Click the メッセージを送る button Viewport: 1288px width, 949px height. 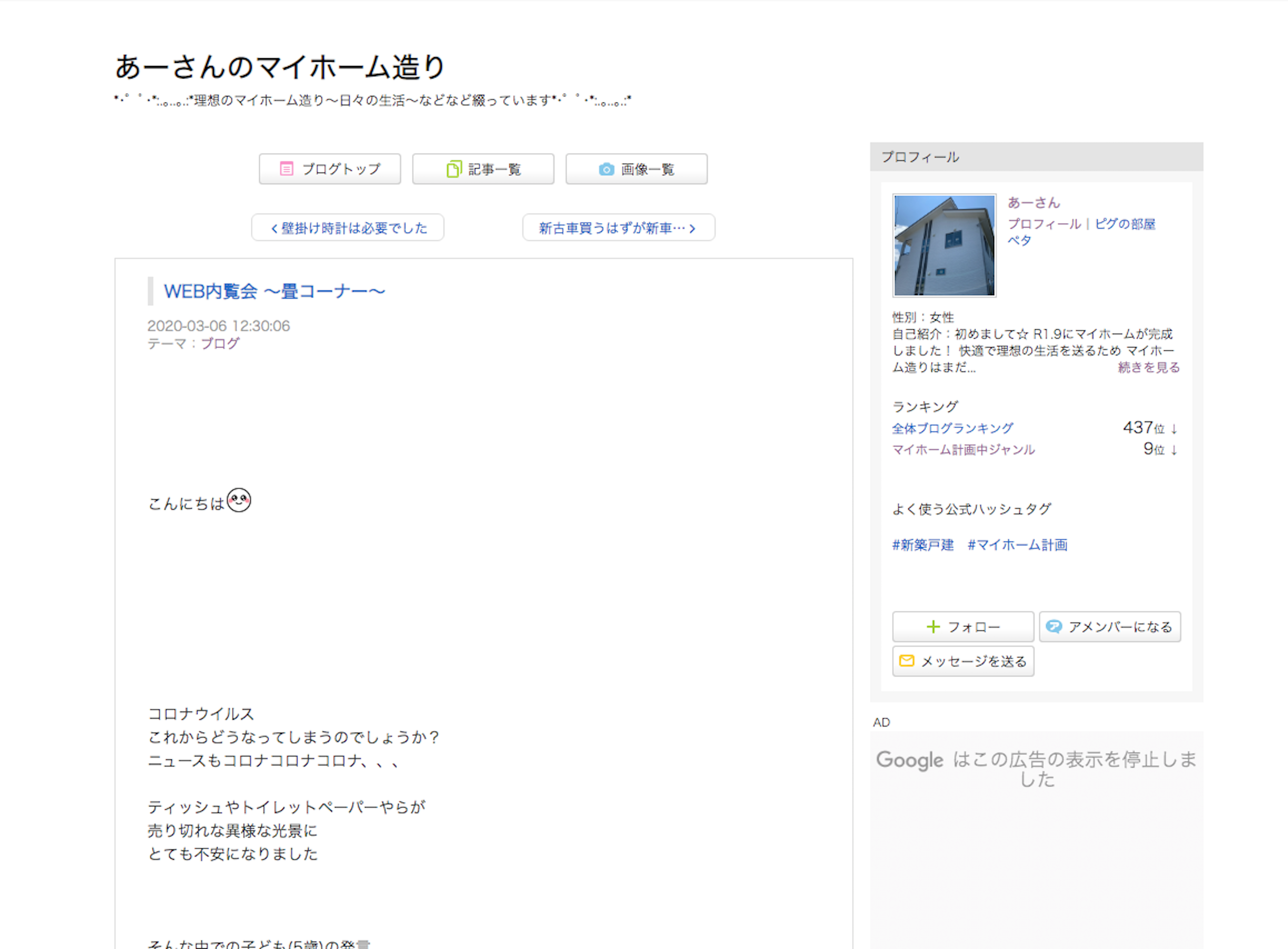(963, 661)
